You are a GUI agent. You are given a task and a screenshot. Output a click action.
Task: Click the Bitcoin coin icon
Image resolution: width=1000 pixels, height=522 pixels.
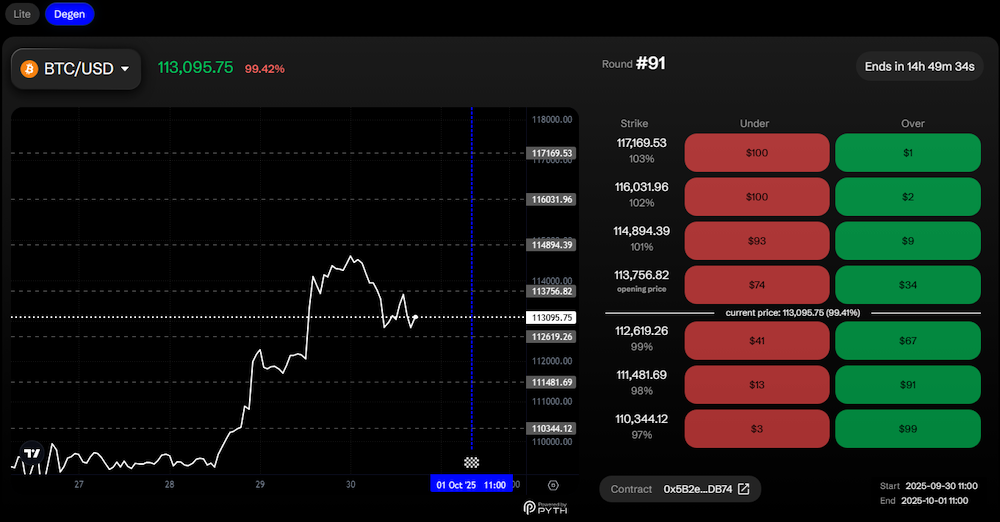pyautogui.click(x=29, y=69)
